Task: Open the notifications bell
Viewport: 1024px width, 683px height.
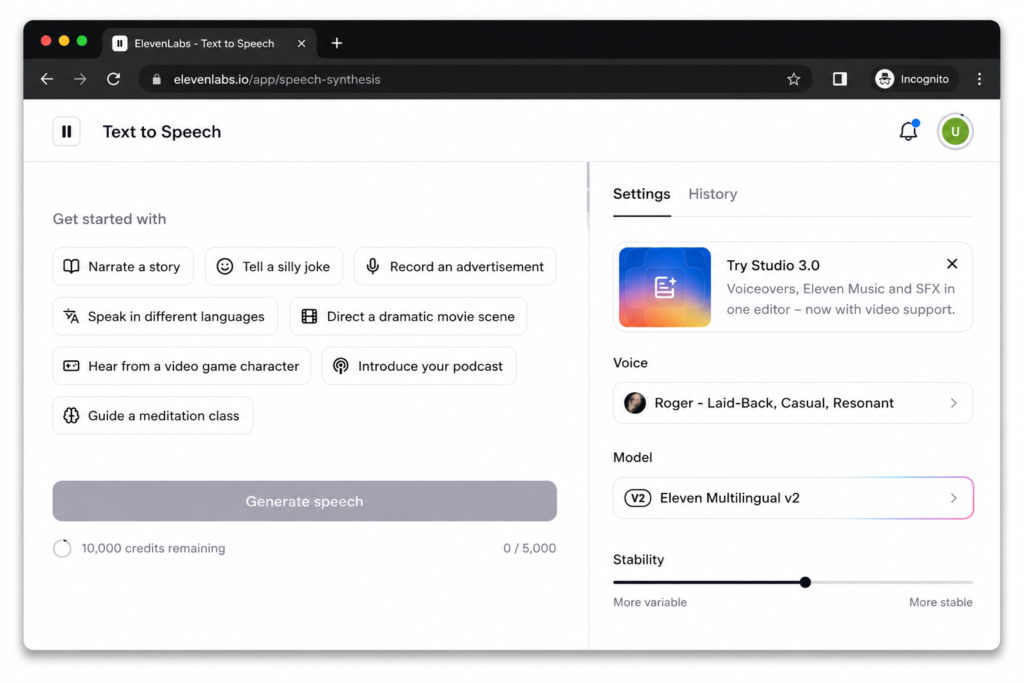Action: click(x=908, y=131)
